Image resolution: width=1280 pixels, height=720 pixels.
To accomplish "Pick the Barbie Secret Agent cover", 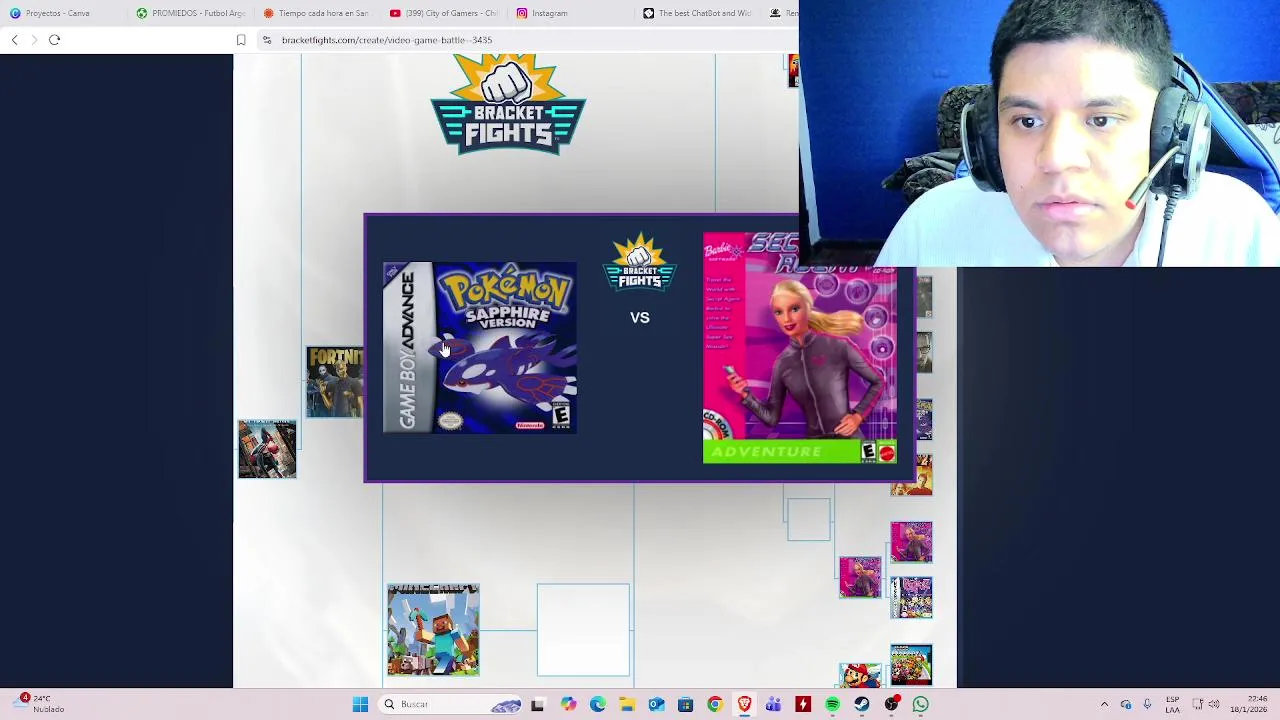I will 800,348.
